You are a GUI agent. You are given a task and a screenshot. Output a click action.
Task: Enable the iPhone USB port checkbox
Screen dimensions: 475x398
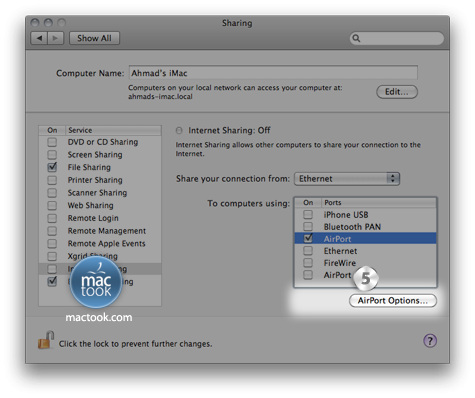tap(308, 214)
